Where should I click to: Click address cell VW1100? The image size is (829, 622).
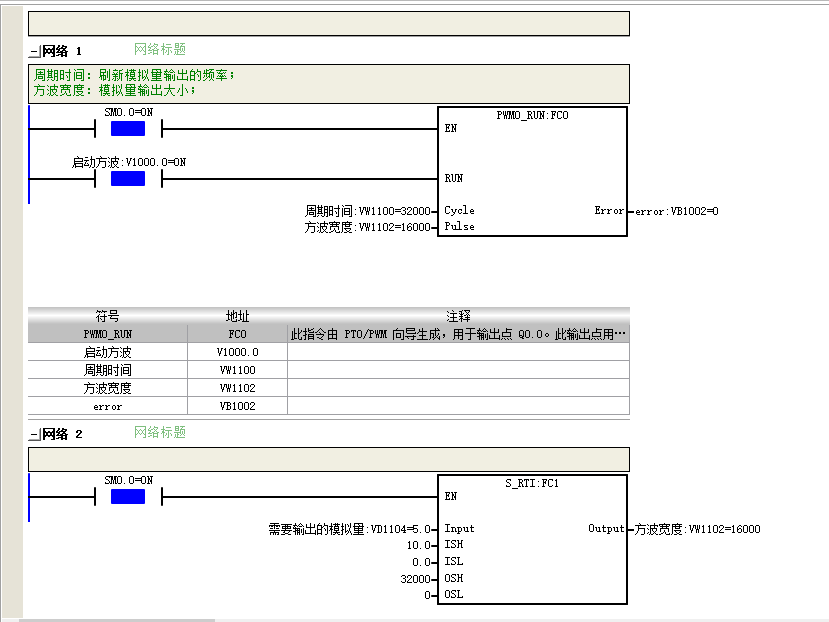237,370
